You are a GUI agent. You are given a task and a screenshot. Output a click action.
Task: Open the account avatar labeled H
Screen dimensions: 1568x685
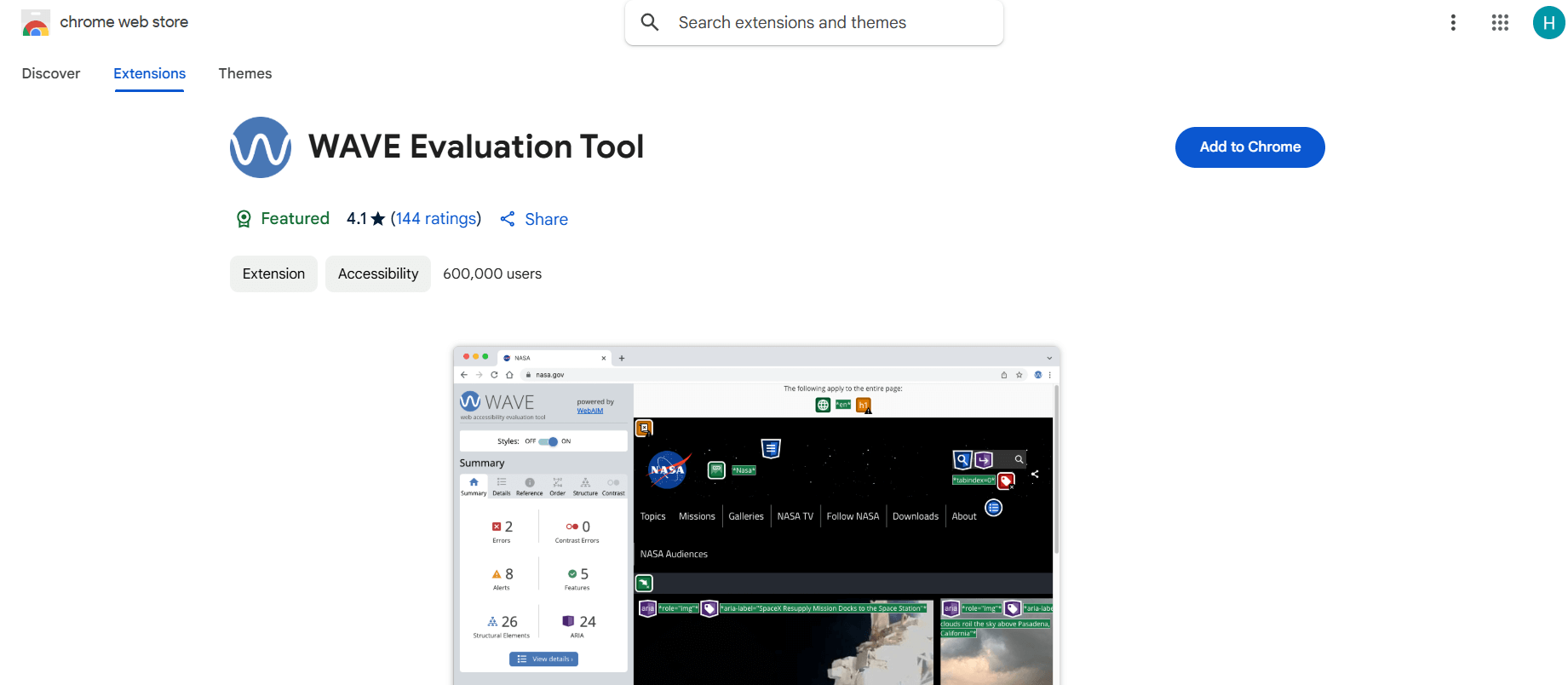pos(1548,23)
